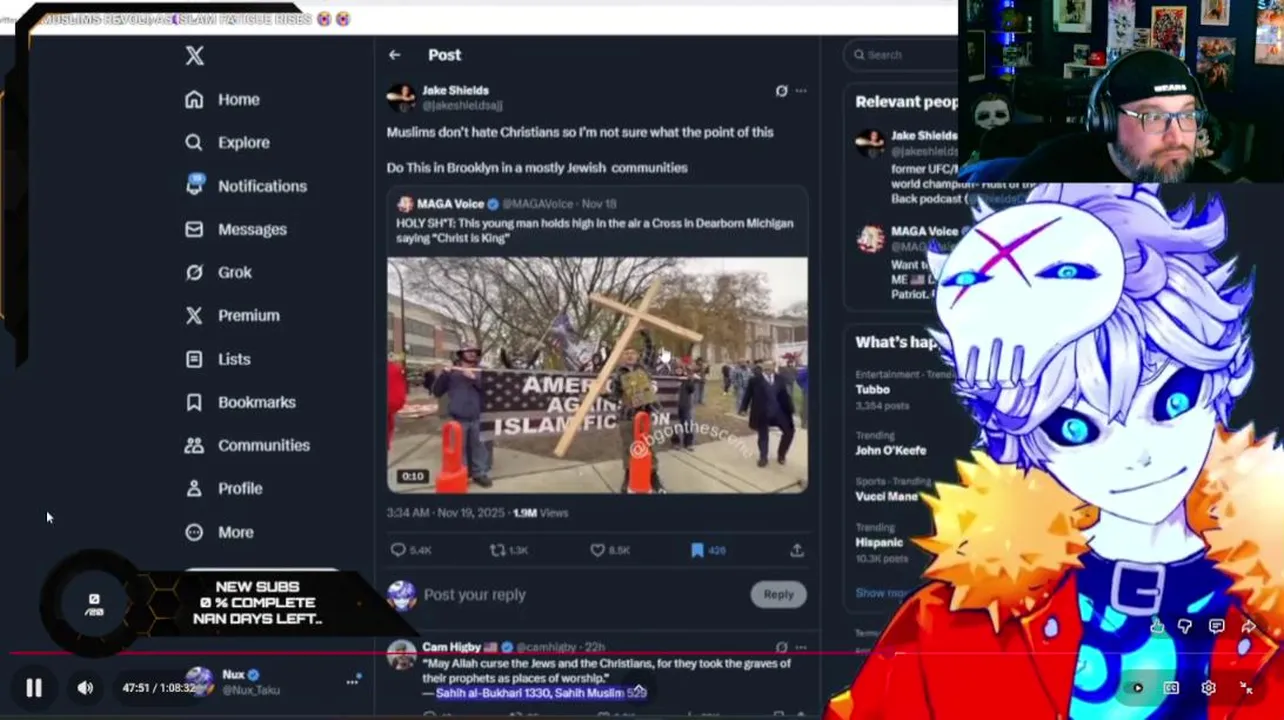Open the comments icon on video overlay

pyautogui.click(x=1216, y=627)
